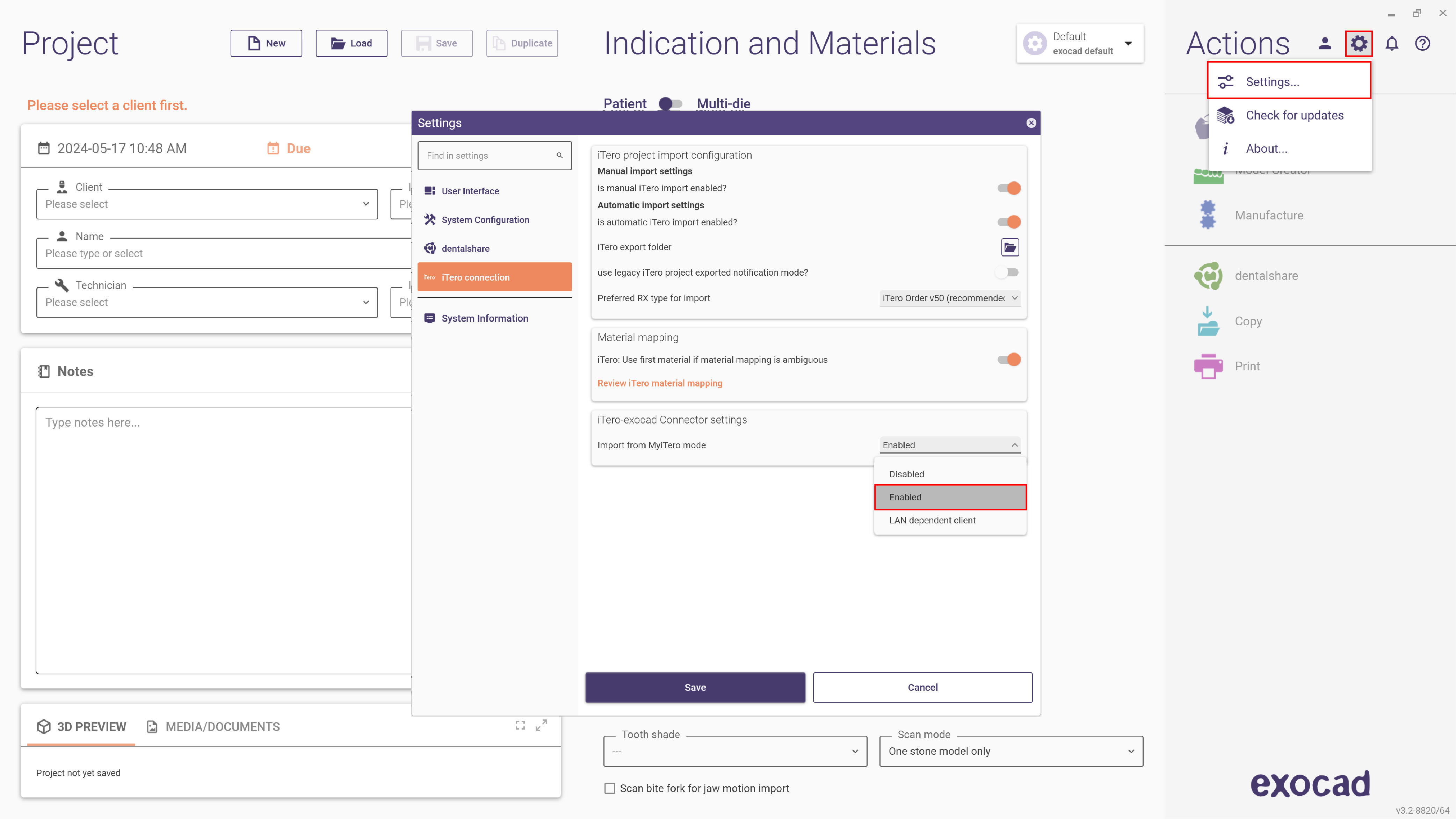Click the user account icon
This screenshot has width=1456, height=819.
pos(1325,44)
